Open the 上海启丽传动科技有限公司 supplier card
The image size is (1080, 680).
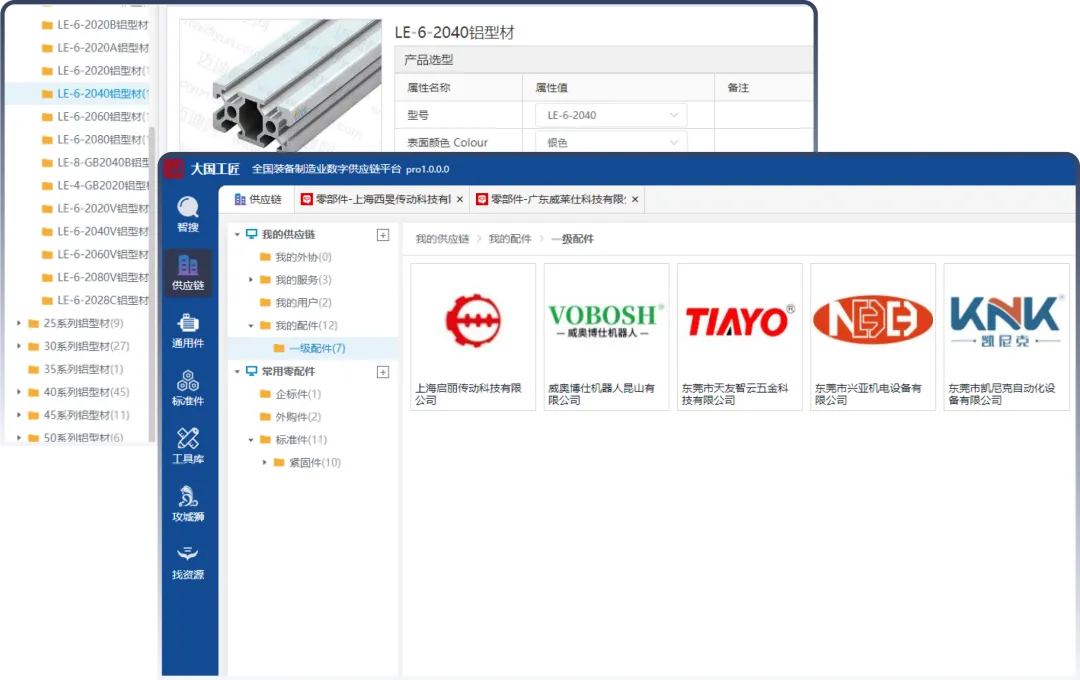tap(473, 337)
